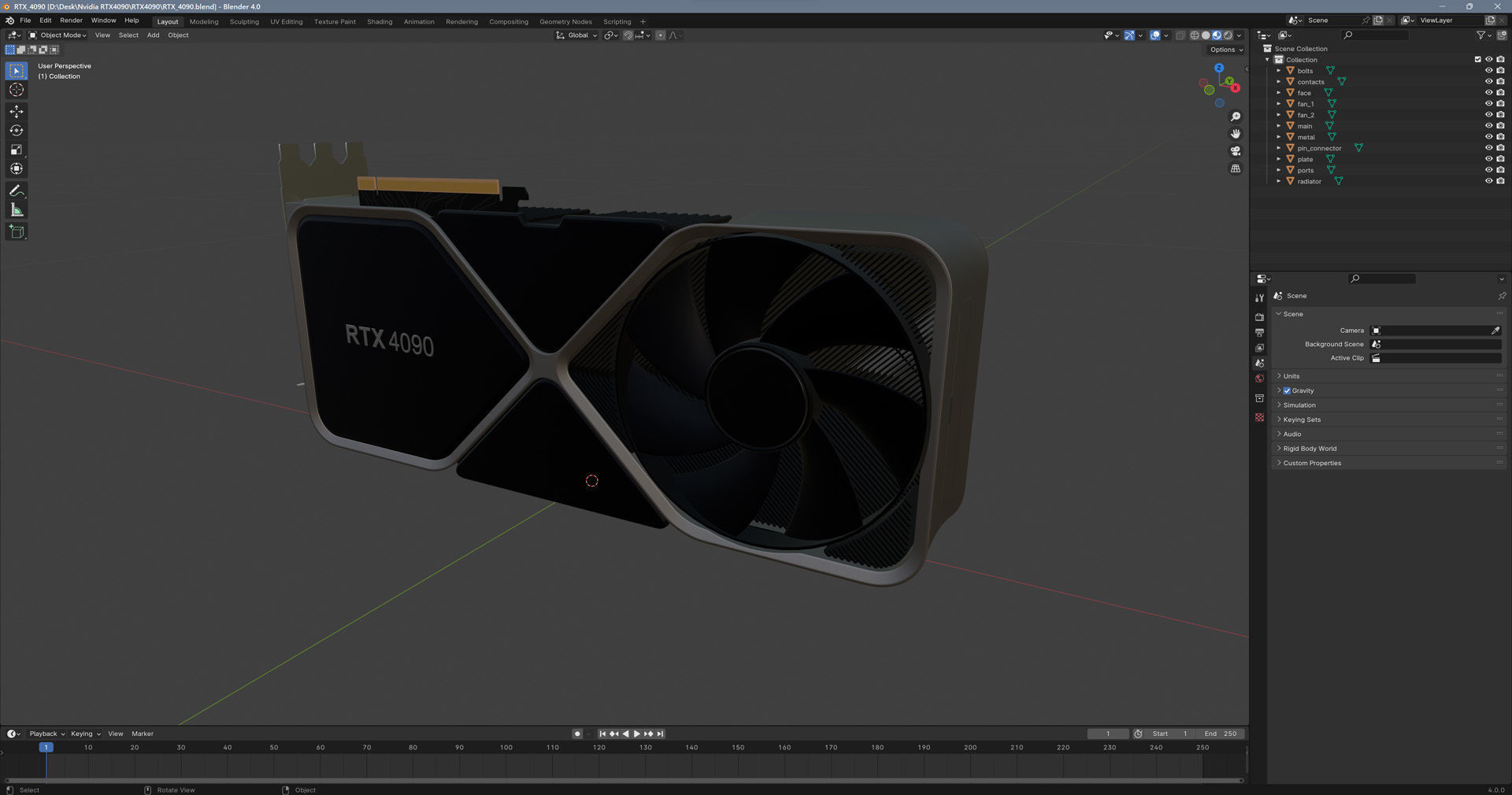This screenshot has height=795, width=1512.
Task: Open the viewport Add menu
Action: pyautogui.click(x=153, y=35)
